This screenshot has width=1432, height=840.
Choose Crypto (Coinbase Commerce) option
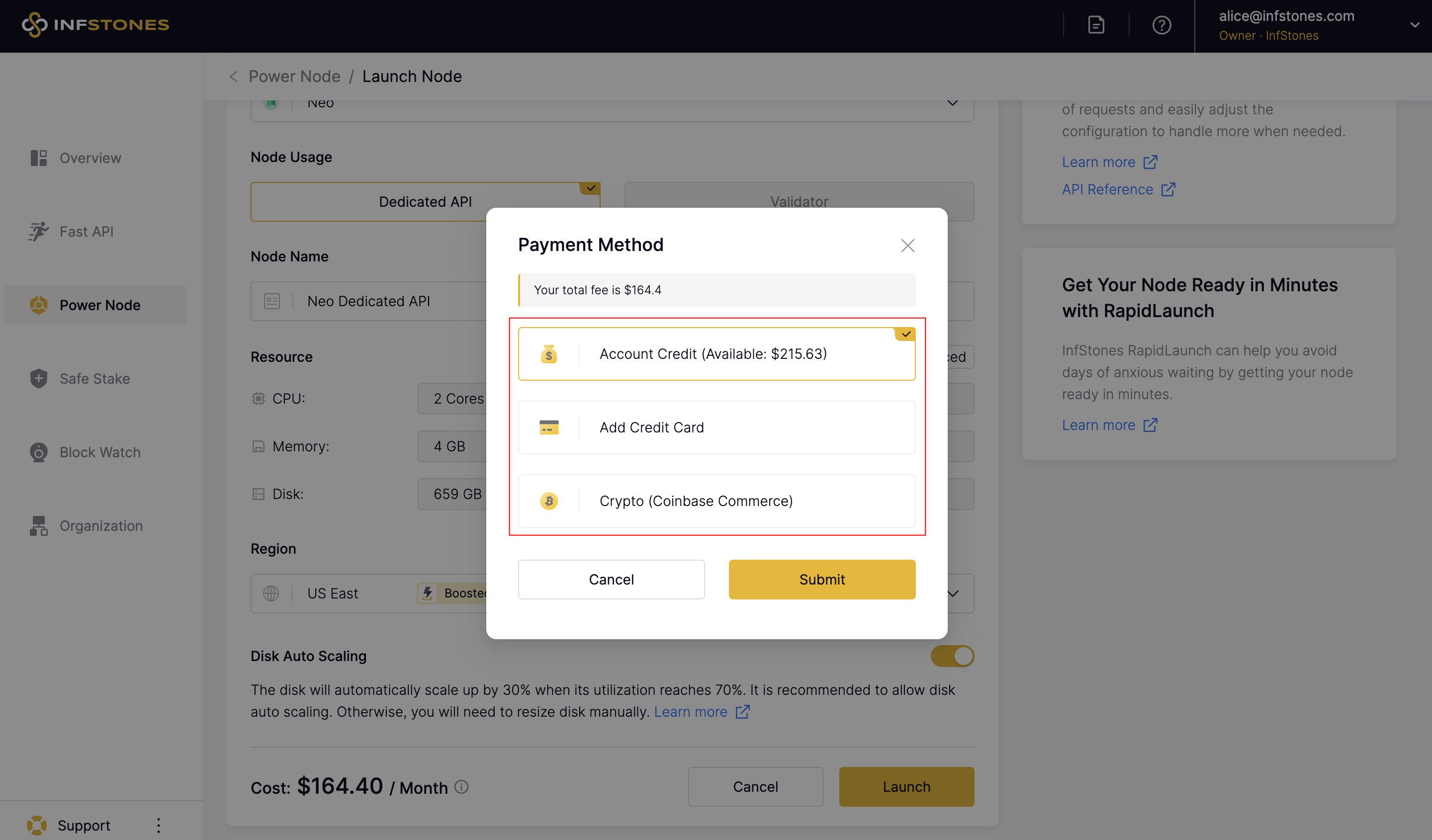(x=716, y=501)
